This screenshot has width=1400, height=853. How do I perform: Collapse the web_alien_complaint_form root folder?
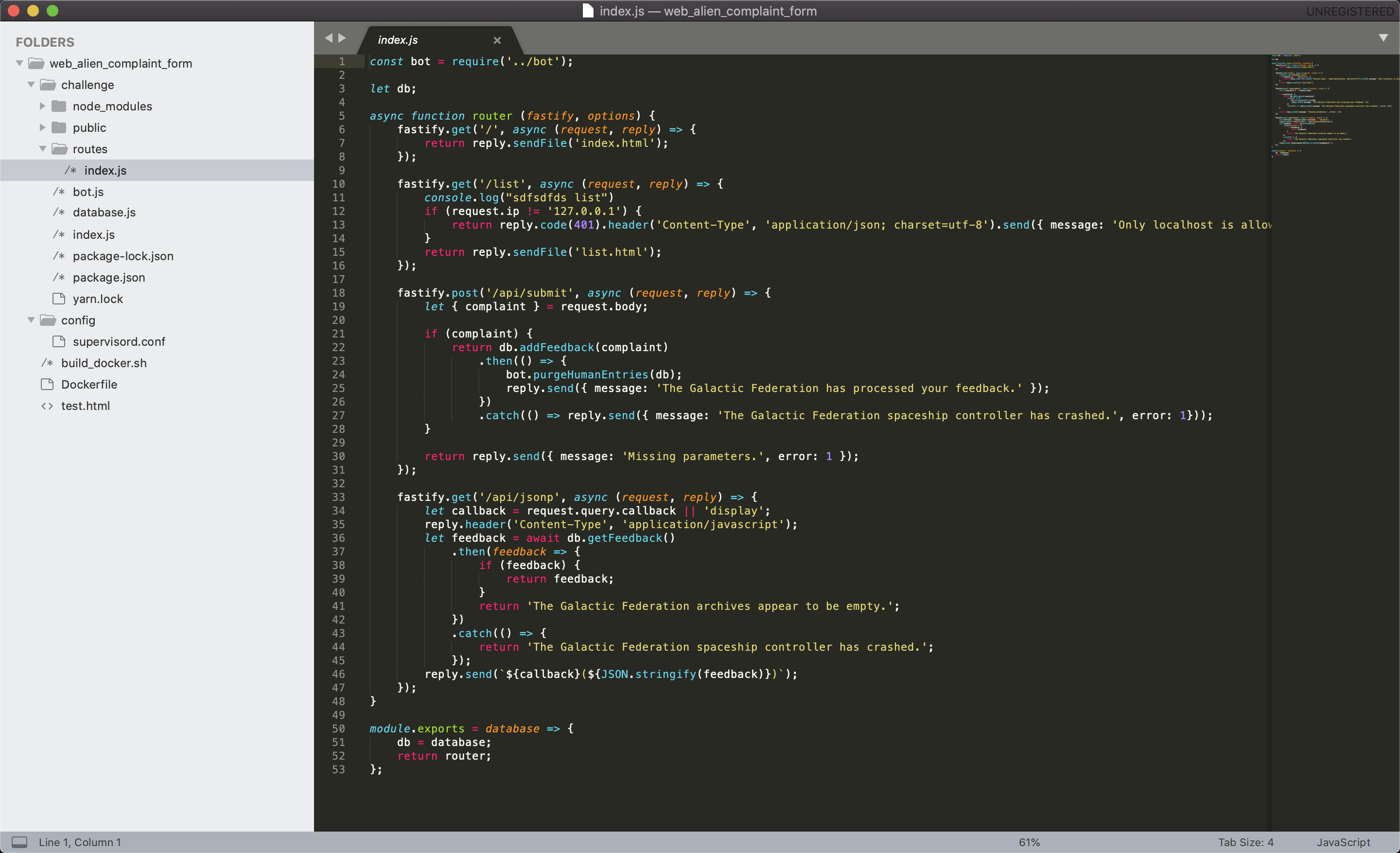pyautogui.click(x=20, y=63)
